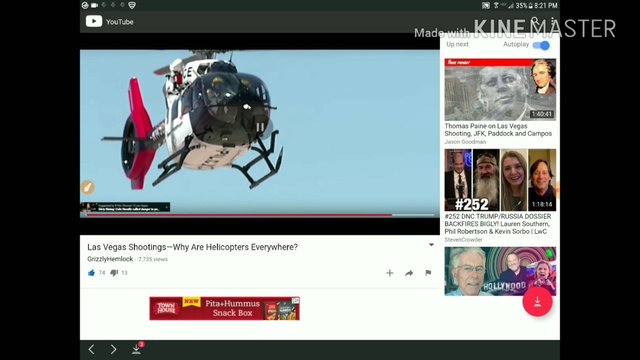
Task: Click the Up next label
Action: [457, 44]
